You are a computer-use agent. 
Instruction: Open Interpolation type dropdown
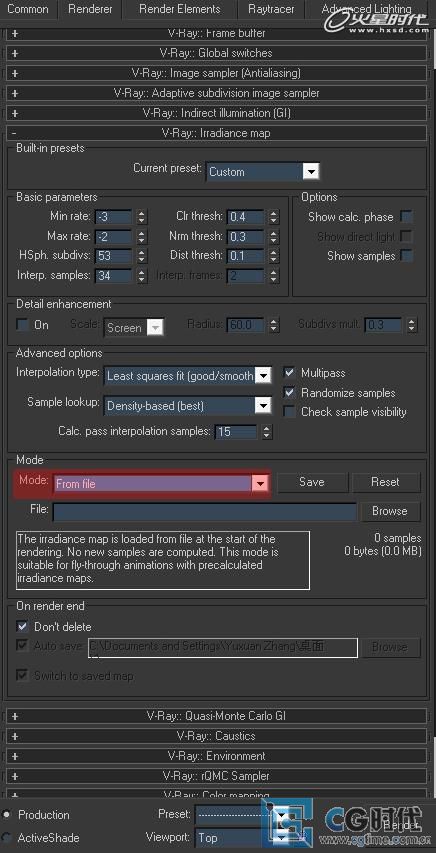click(188, 375)
